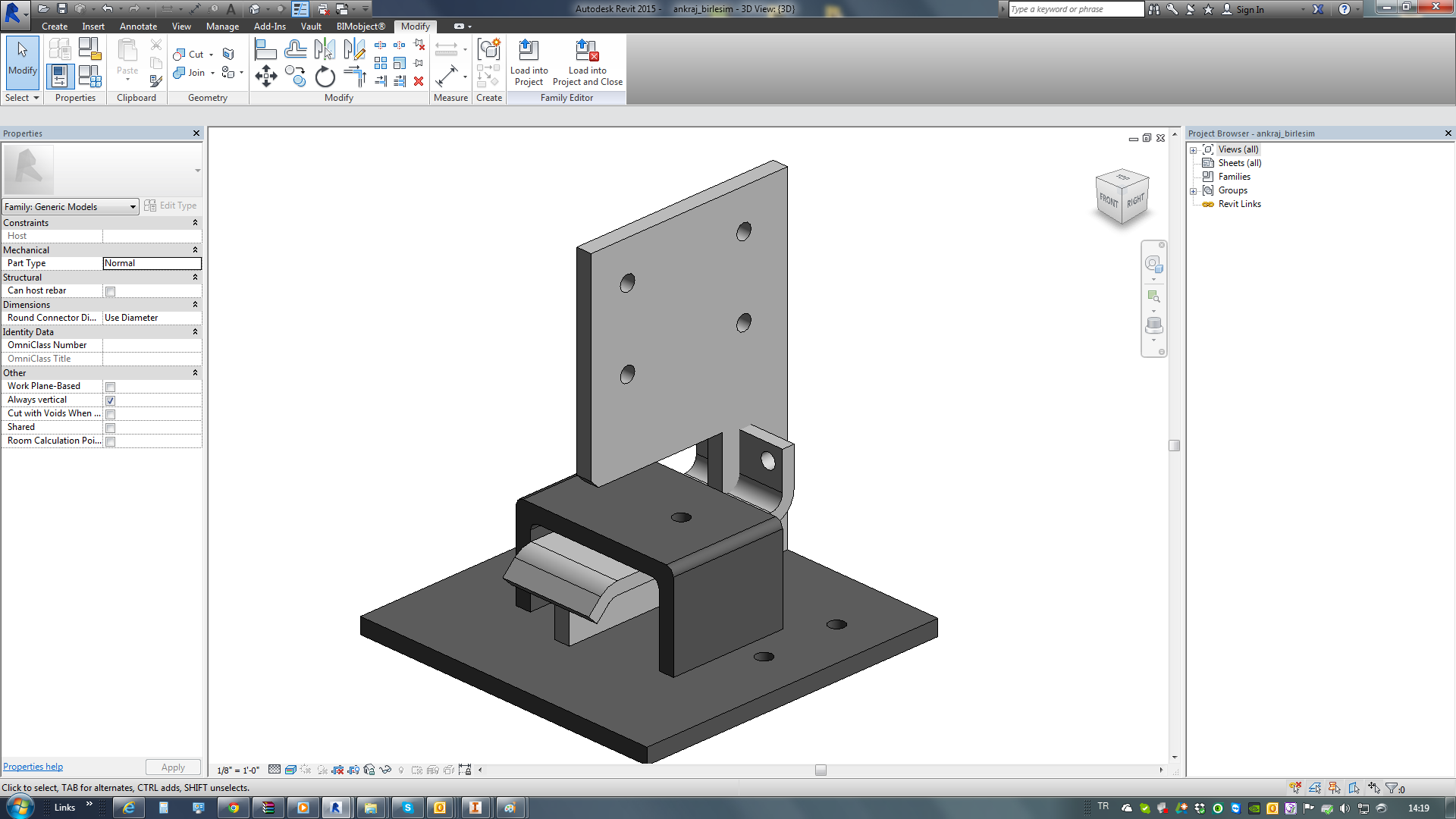Select Measure Between Two References tool
This screenshot has width=1456, height=819.
(447, 77)
